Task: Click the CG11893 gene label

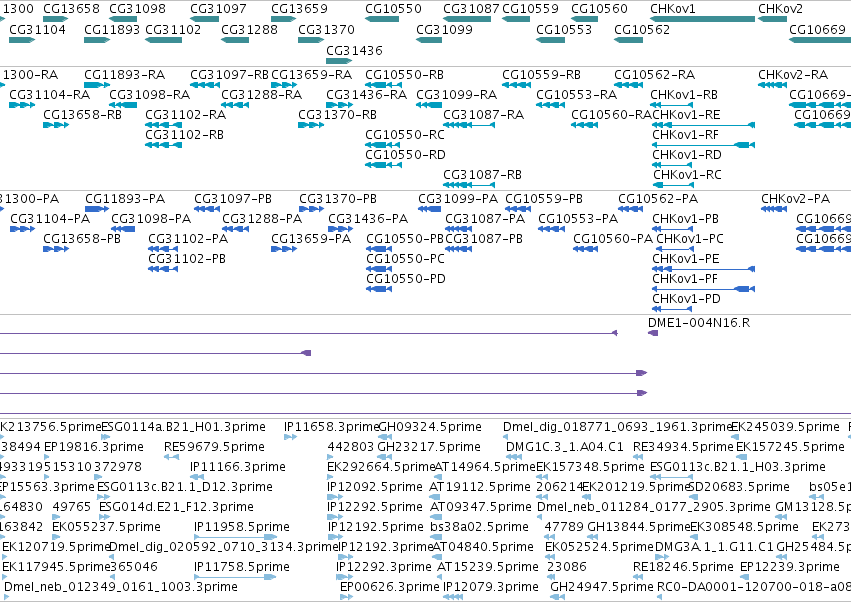Action: click(x=112, y=29)
